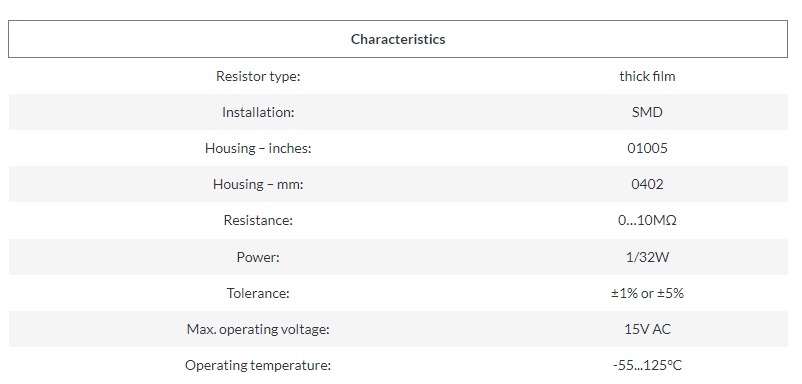Click the 'thick film' value
The height and width of the screenshot is (384, 802).
coord(647,76)
